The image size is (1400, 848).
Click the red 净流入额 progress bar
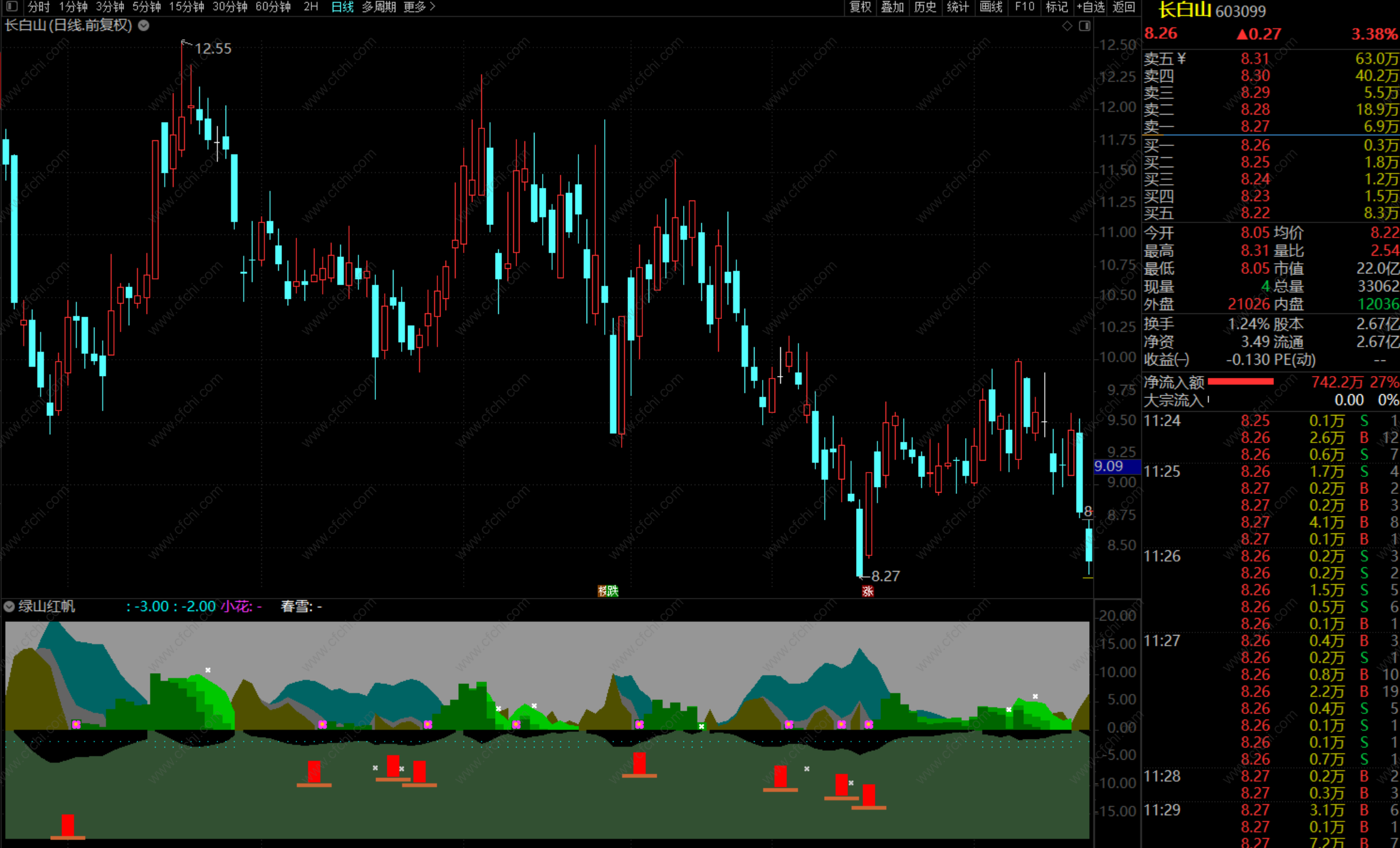pos(1240,382)
